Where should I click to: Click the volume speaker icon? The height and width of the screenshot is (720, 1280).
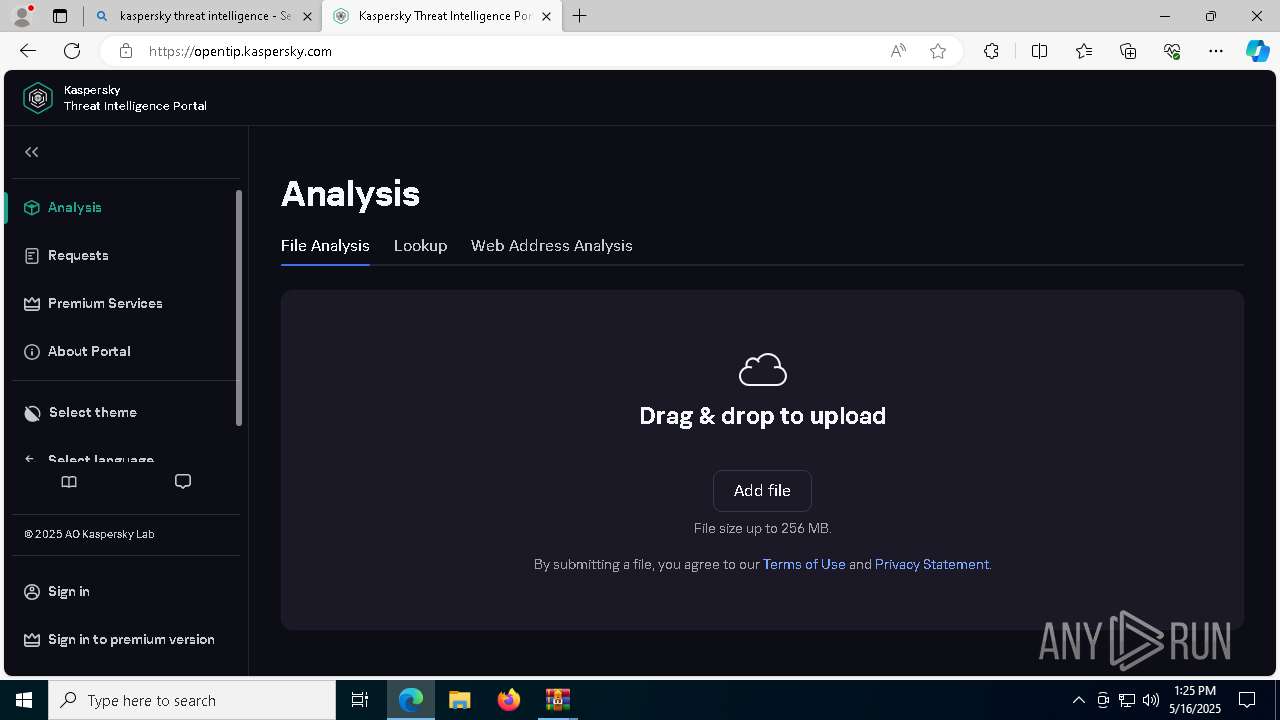click(1151, 700)
